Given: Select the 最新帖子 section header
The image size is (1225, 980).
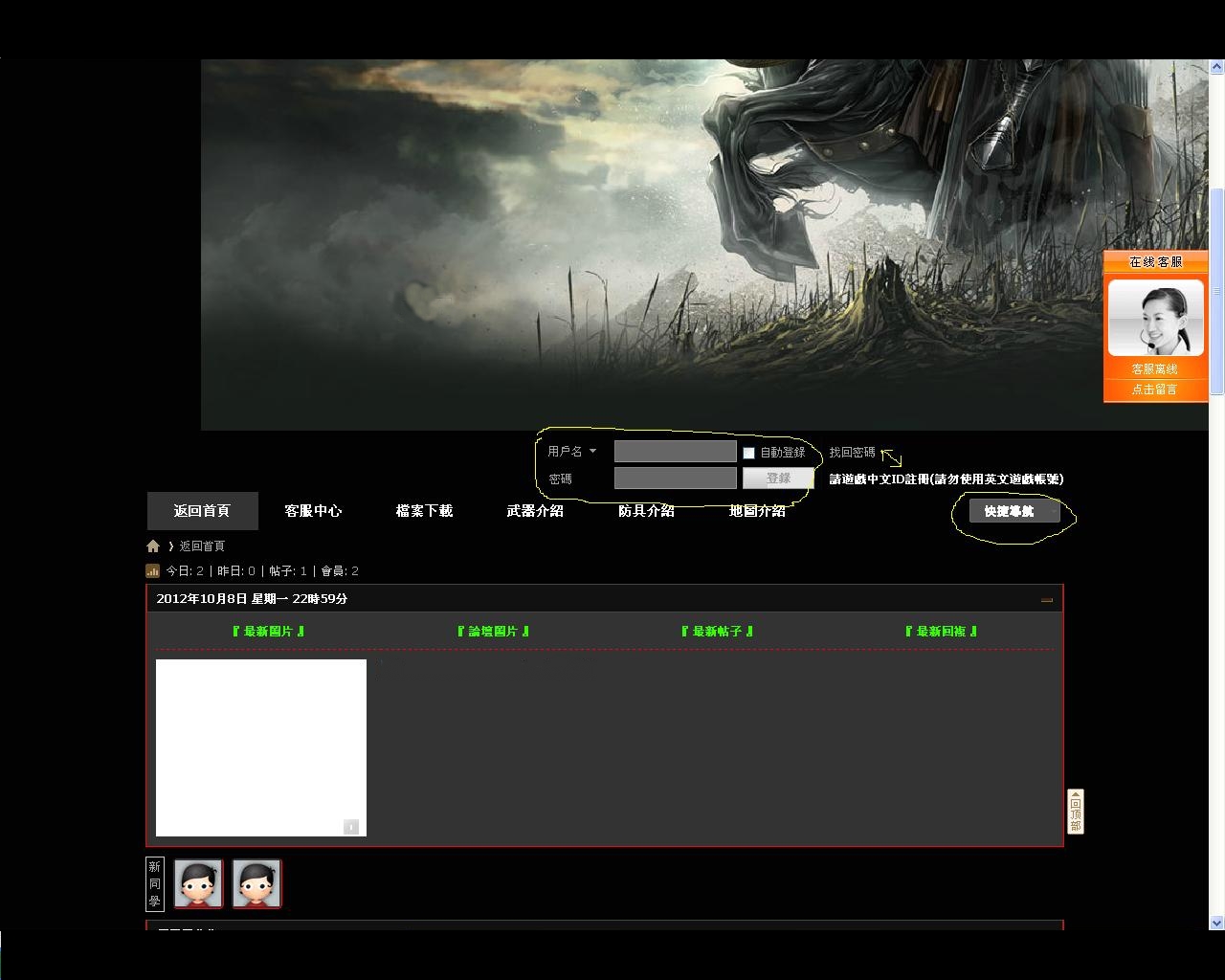Looking at the screenshot, I should click(717, 632).
